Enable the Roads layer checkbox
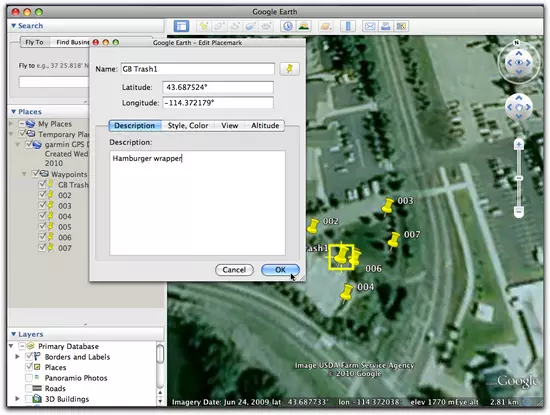This screenshot has height=415, width=550. pos(29,388)
